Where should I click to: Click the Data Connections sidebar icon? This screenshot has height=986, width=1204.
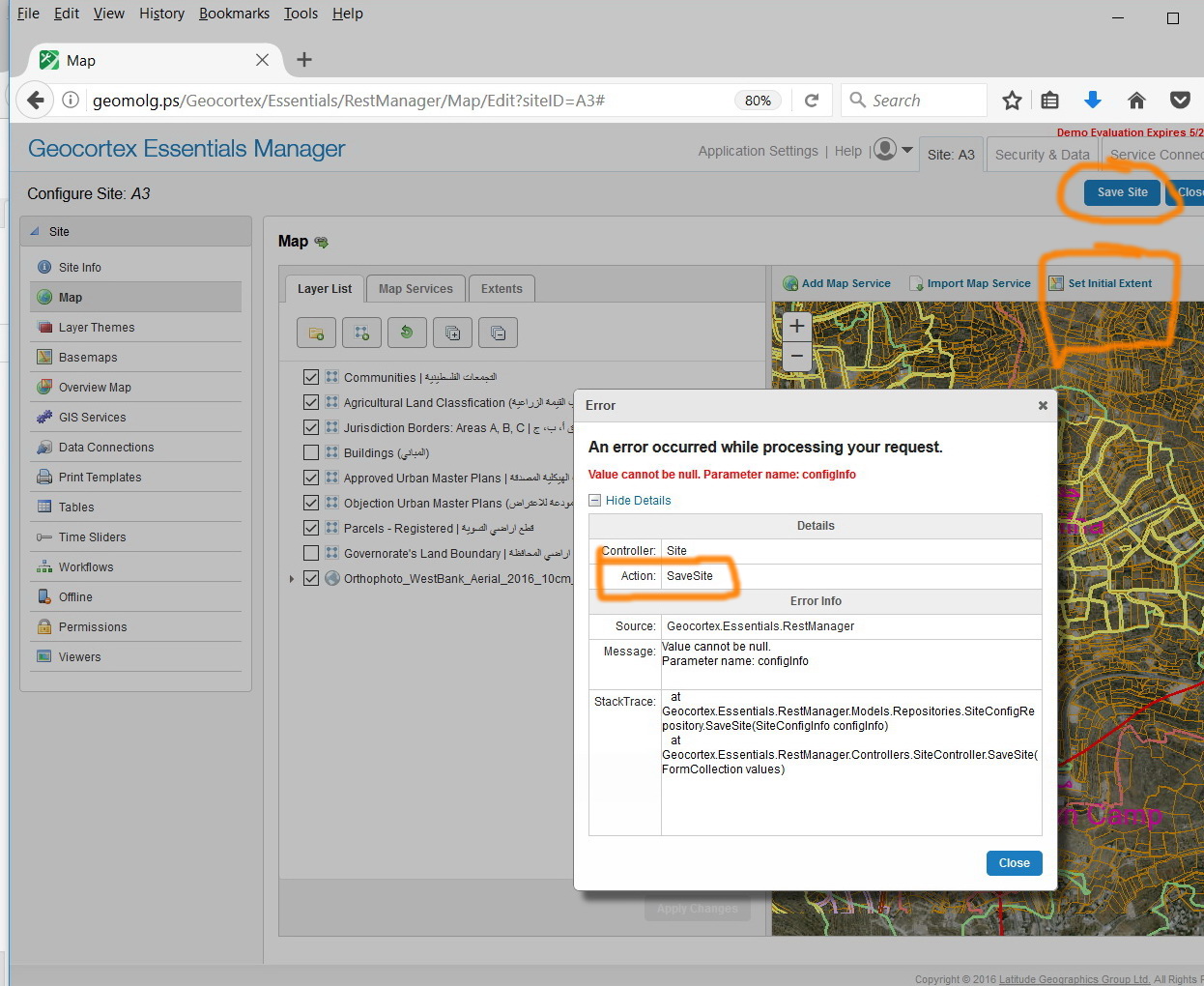(x=44, y=447)
